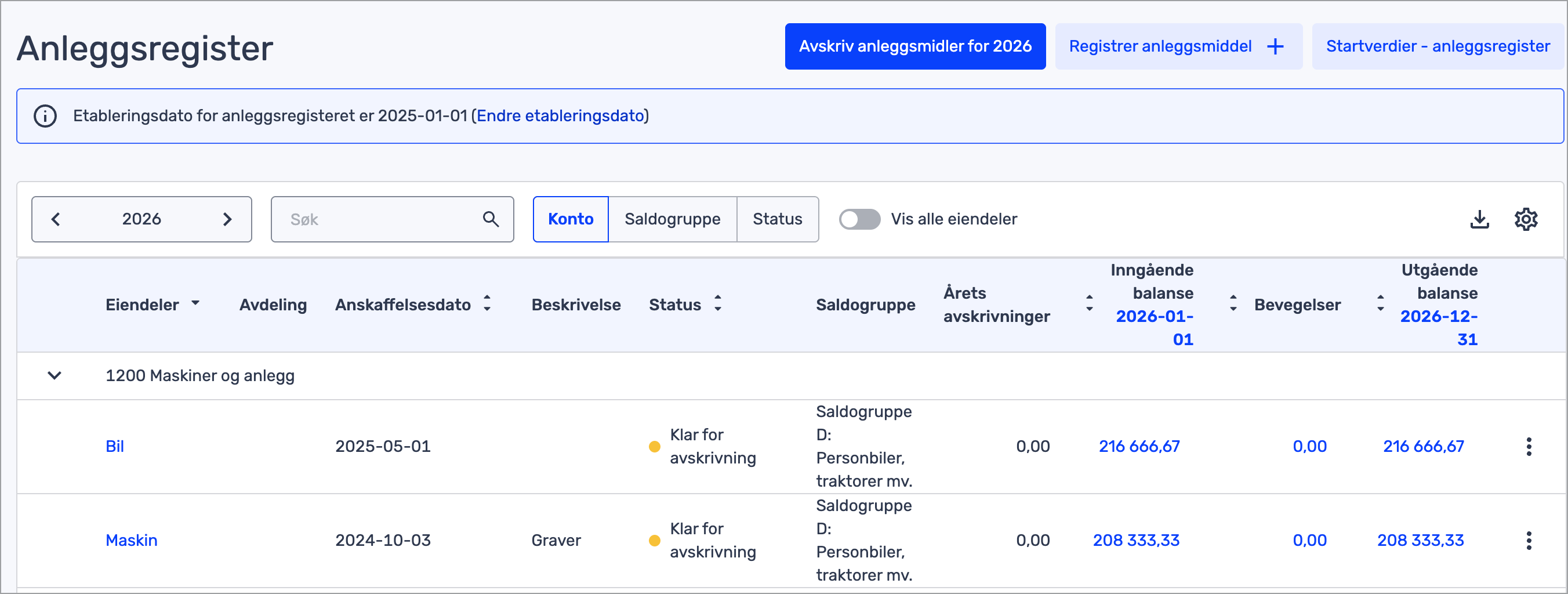Go to previous year arrow
This screenshot has height=594, width=1568.
tap(56, 219)
